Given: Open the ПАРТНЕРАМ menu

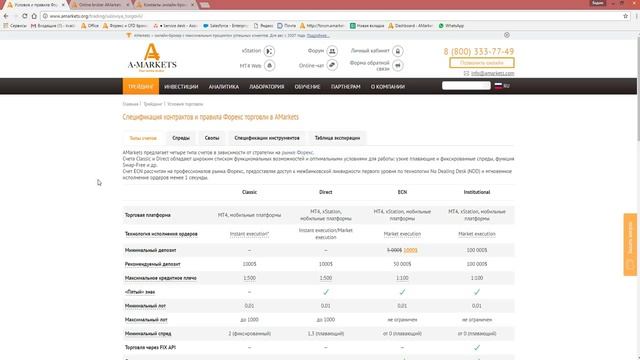Looking at the screenshot, I should tap(346, 87).
